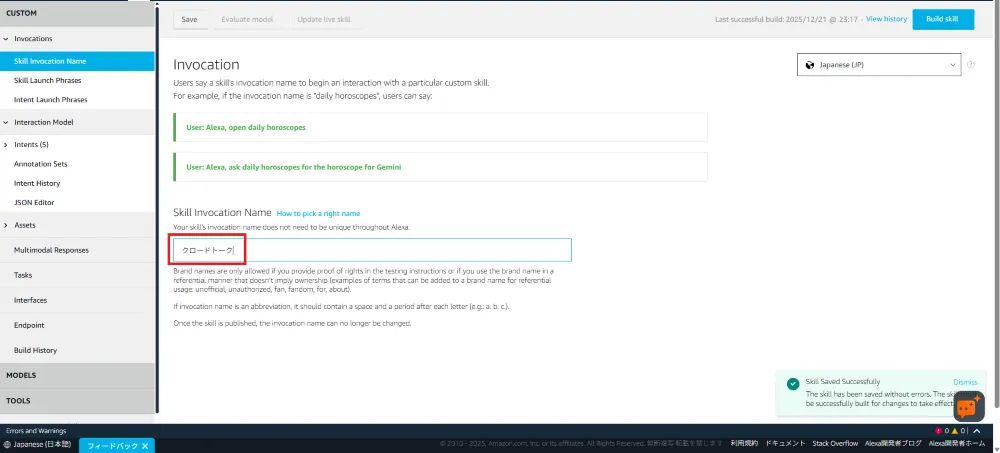The height and width of the screenshot is (453, 1000).
Task: Click the orange chat assistant icon
Action: pos(968,405)
